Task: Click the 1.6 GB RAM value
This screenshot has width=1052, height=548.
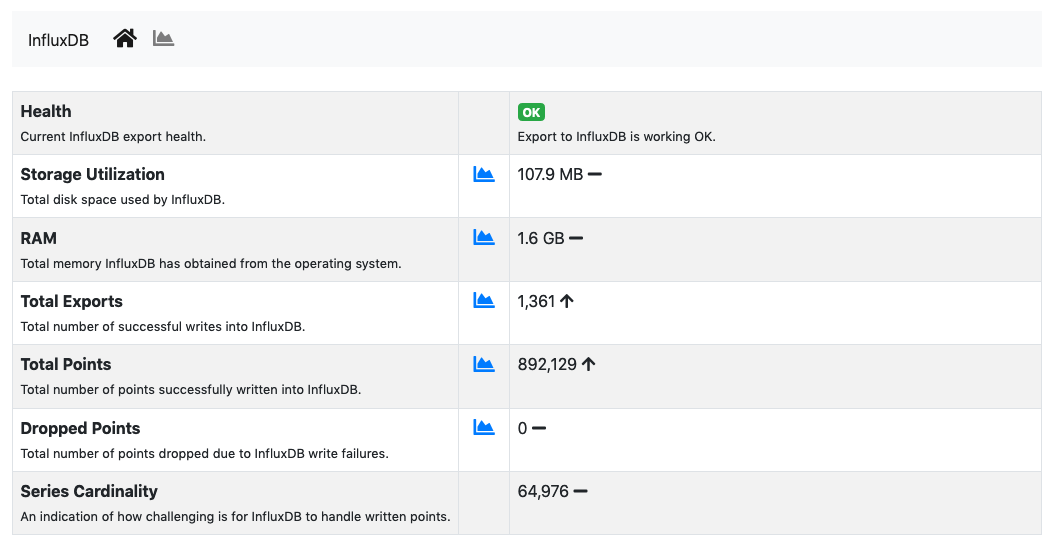Action: point(541,238)
